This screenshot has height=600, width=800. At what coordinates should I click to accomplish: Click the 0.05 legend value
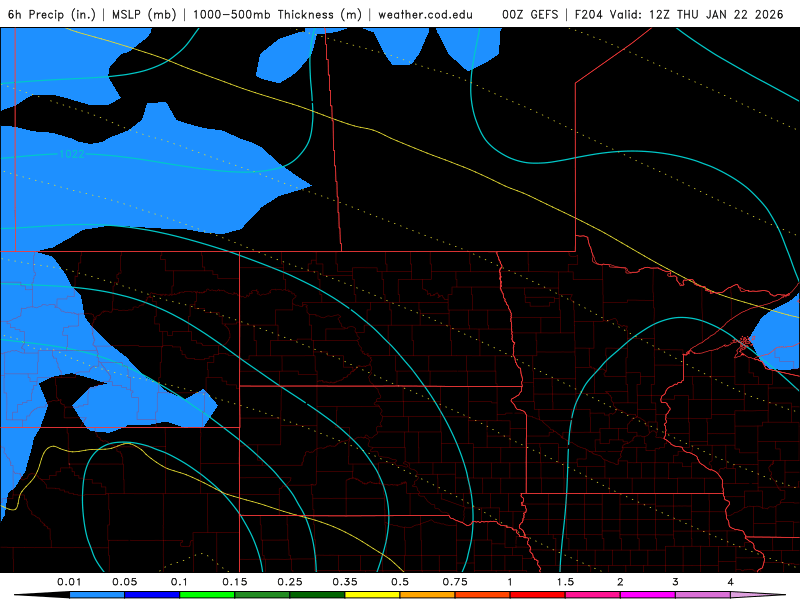pyautogui.click(x=124, y=582)
